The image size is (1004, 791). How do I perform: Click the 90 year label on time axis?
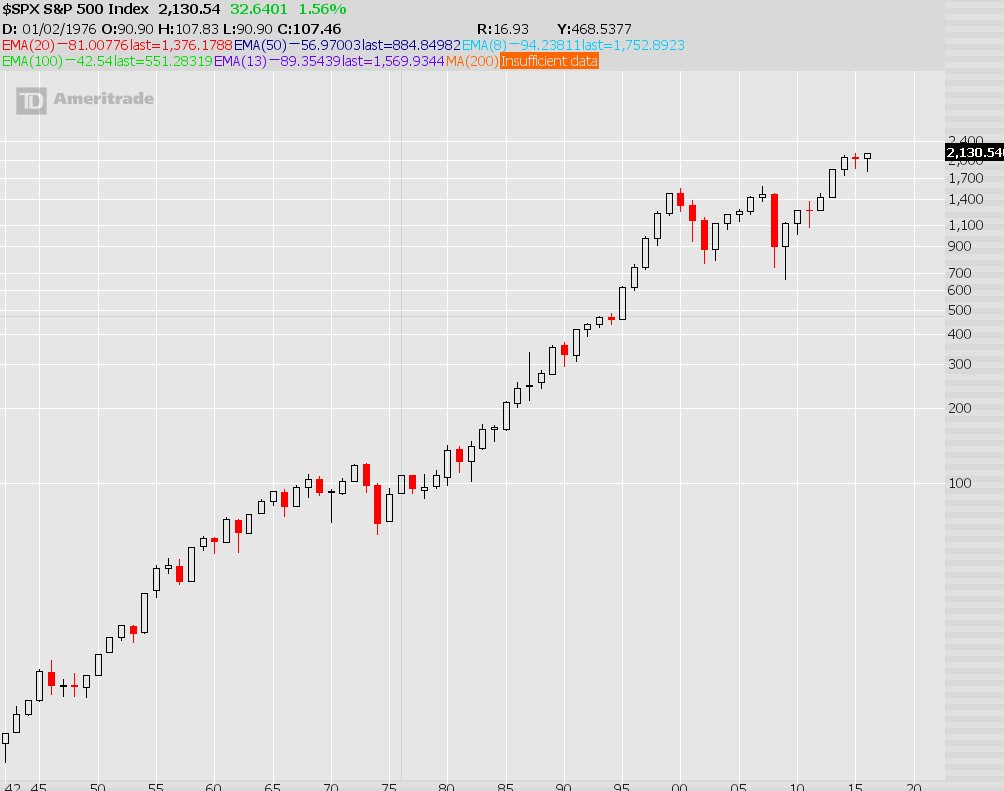[x=563, y=787]
